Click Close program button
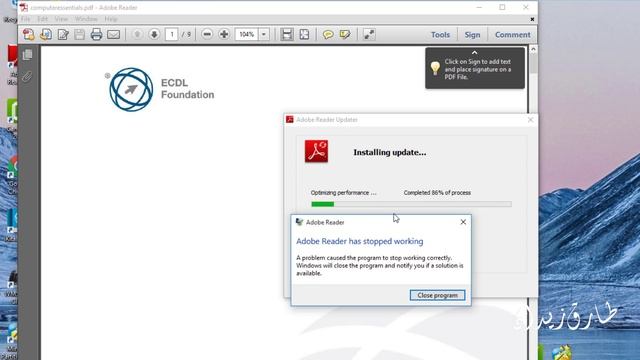The height and width of the screenshot is (360, 640). [437, 295]
